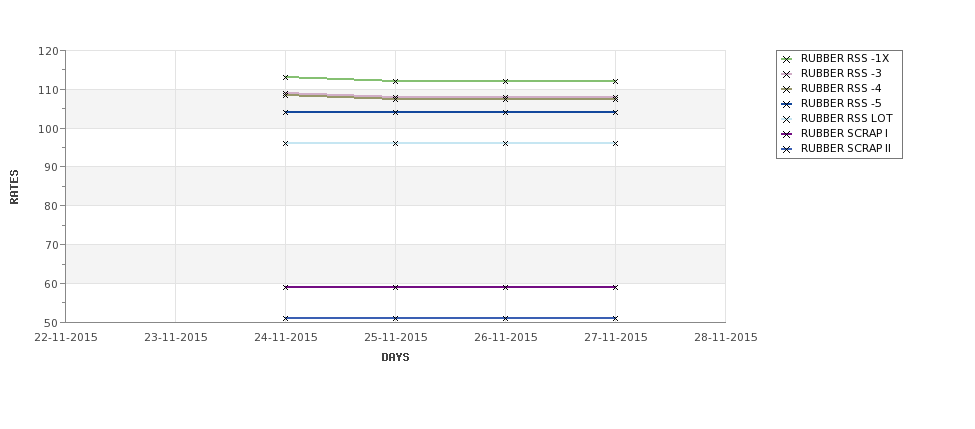Click RSS -1X data point on 24-11-2015

tap(285, 77)
